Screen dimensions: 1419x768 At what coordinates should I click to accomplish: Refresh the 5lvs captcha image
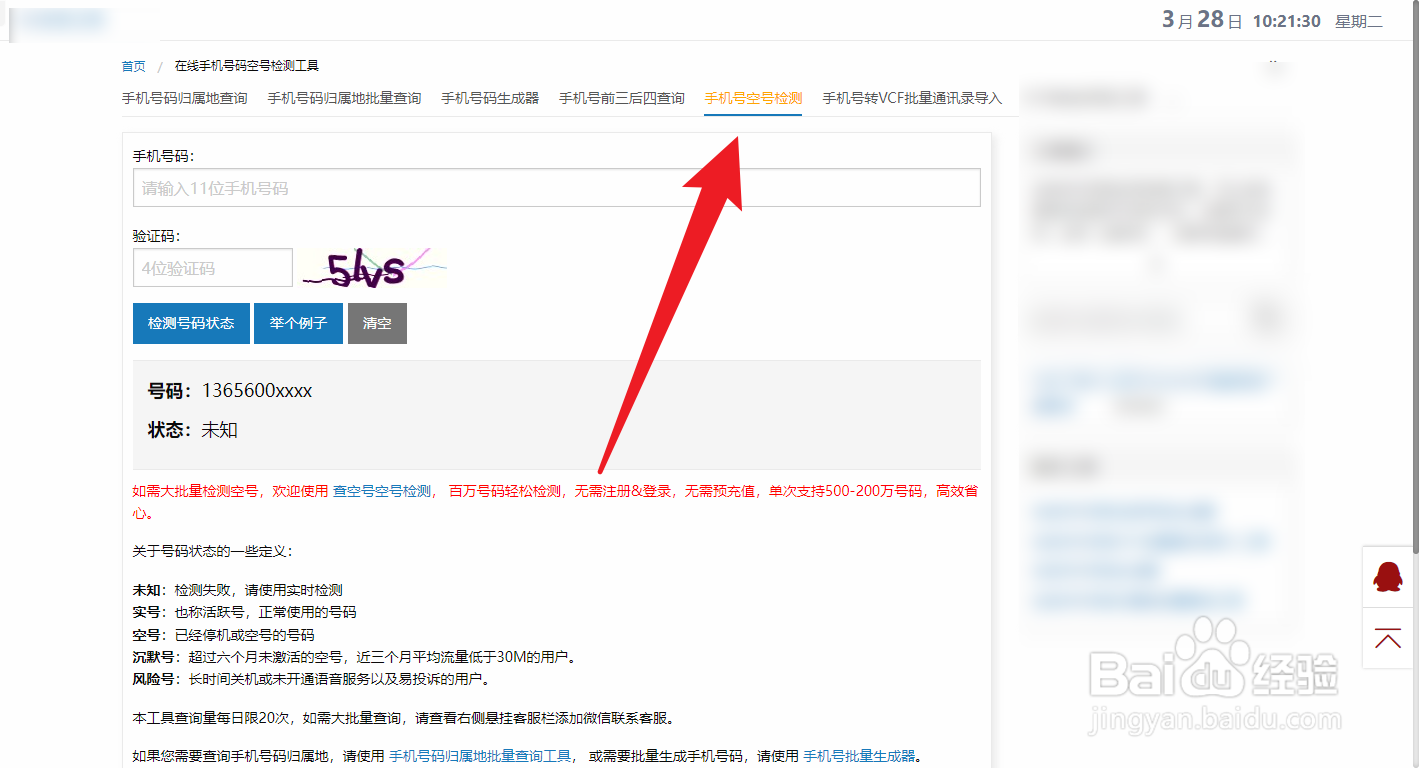click(x=374, y=268)
